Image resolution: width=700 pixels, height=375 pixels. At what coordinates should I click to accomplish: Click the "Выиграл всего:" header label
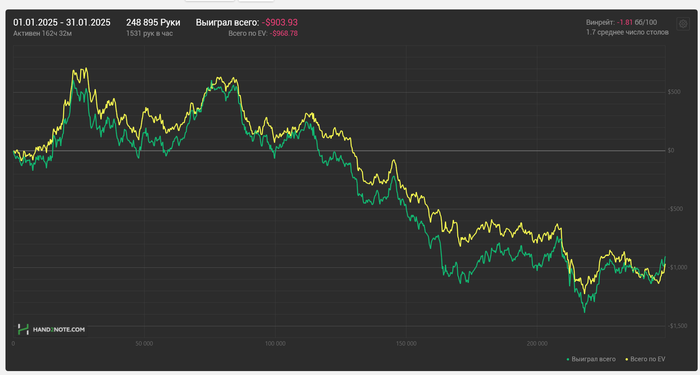click(227, 23)
